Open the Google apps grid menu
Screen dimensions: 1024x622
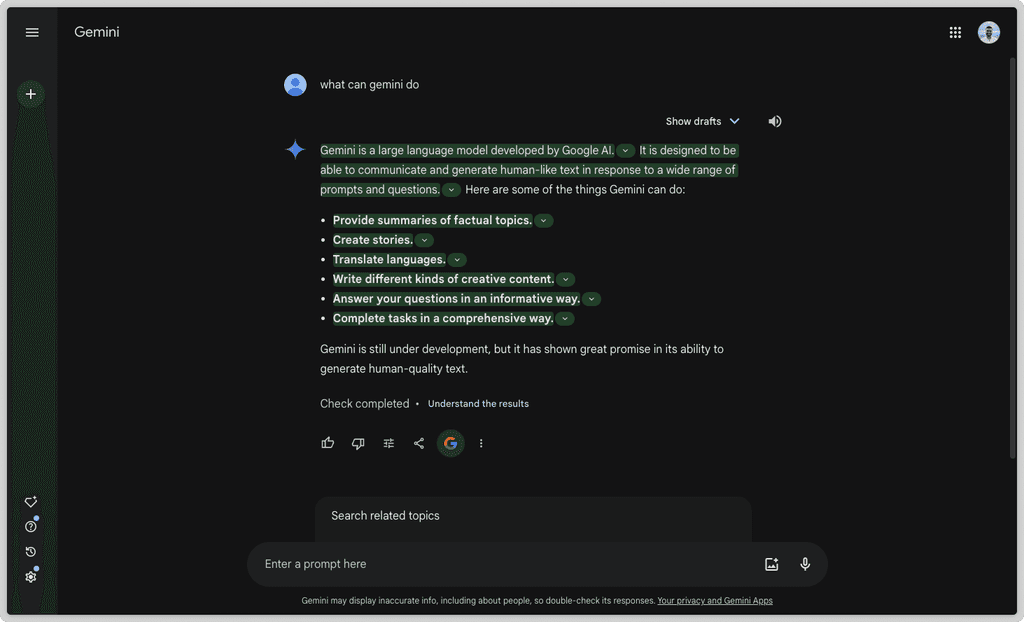pos(955,31)
